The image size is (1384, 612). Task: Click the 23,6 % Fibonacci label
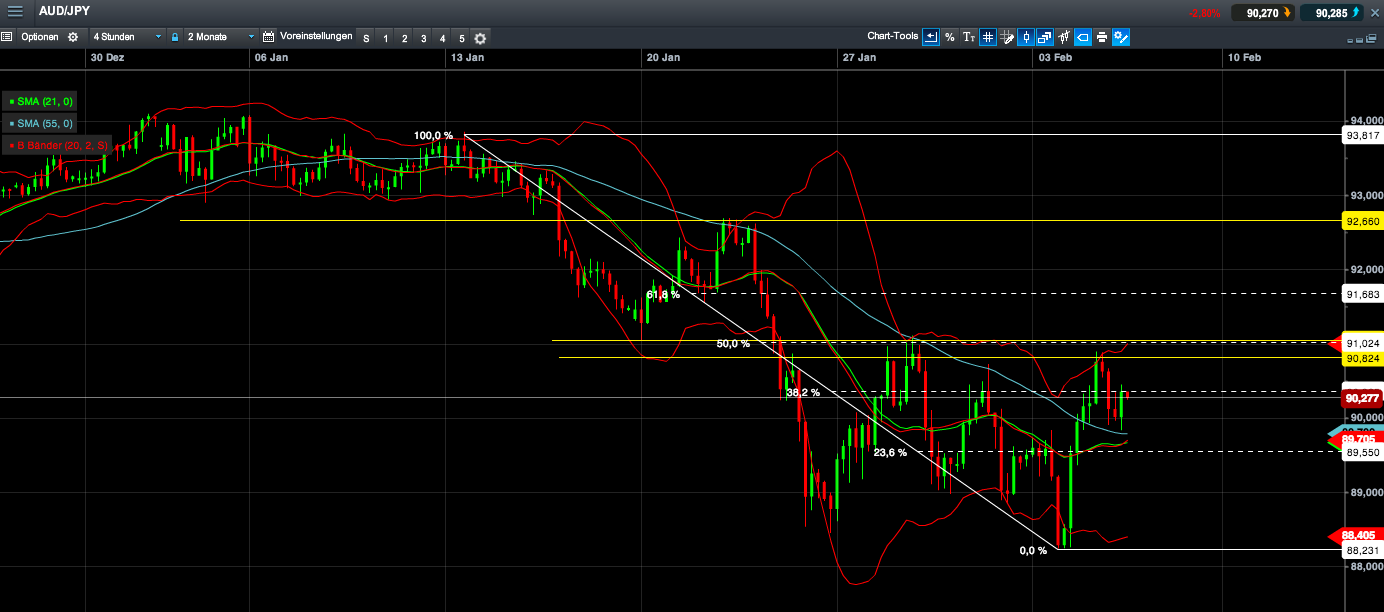pyautogui.click(x=890, y=452)
